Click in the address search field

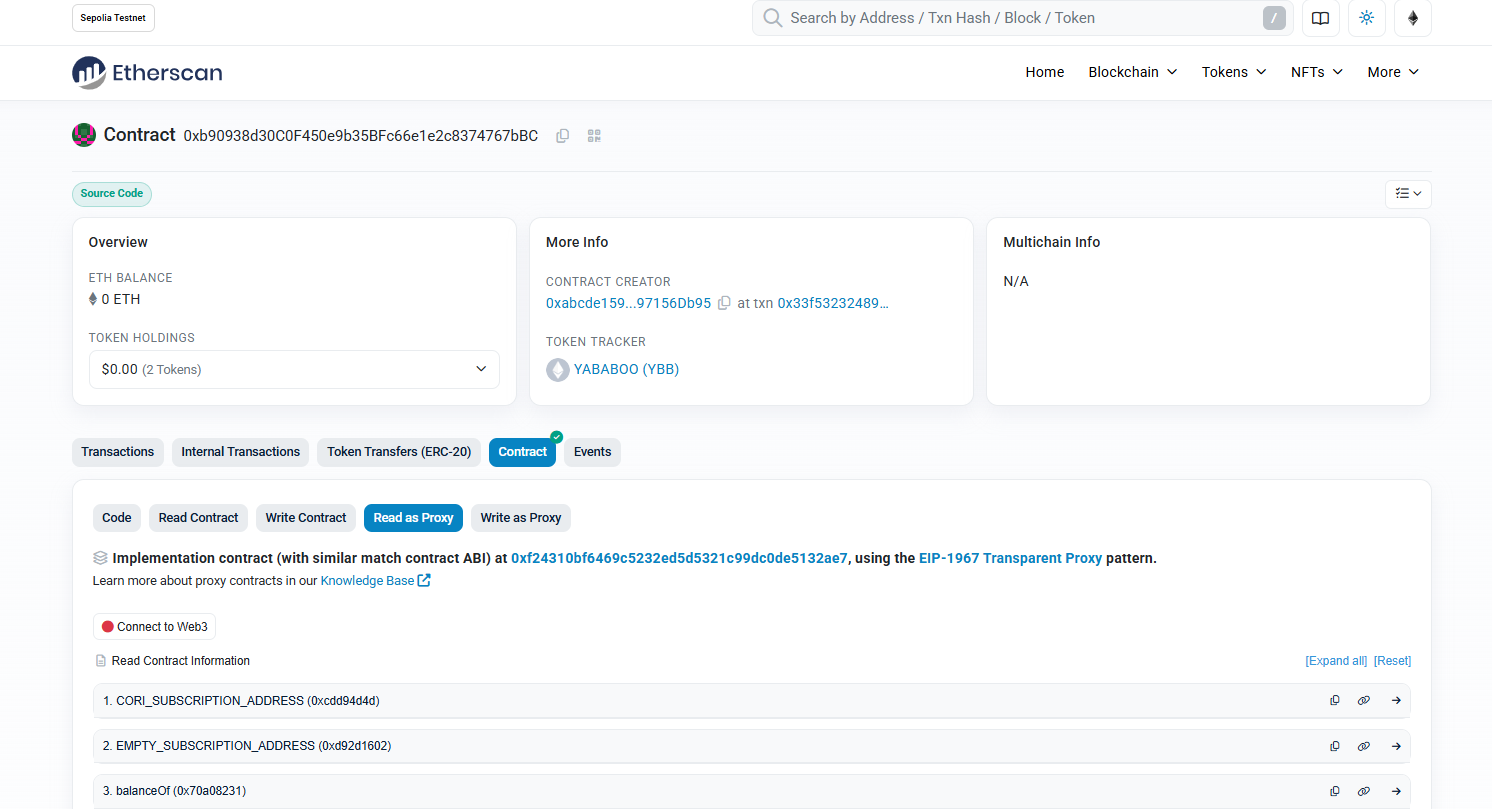(x=1020, y=18)
